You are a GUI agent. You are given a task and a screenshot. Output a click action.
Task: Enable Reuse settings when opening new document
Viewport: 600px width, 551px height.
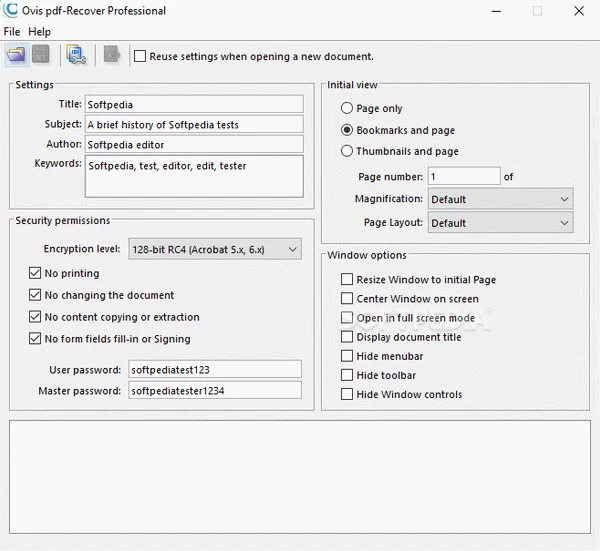140,56
